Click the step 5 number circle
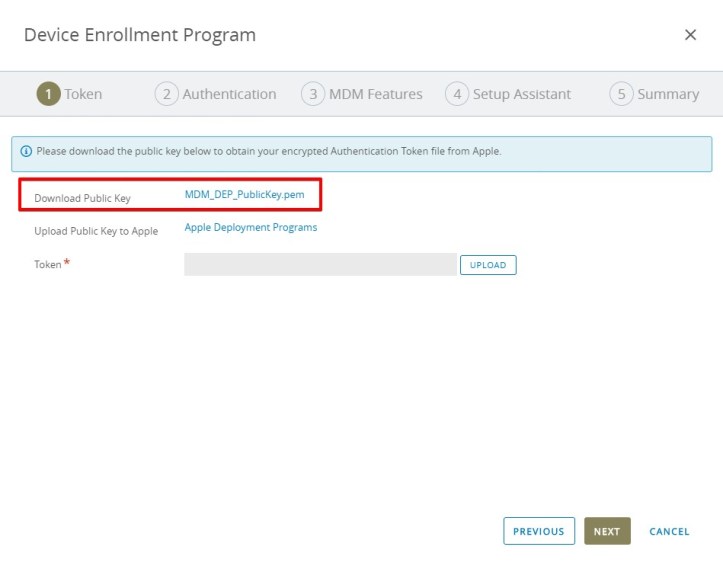Screen dimensions: 723x566 click(621, 94)
